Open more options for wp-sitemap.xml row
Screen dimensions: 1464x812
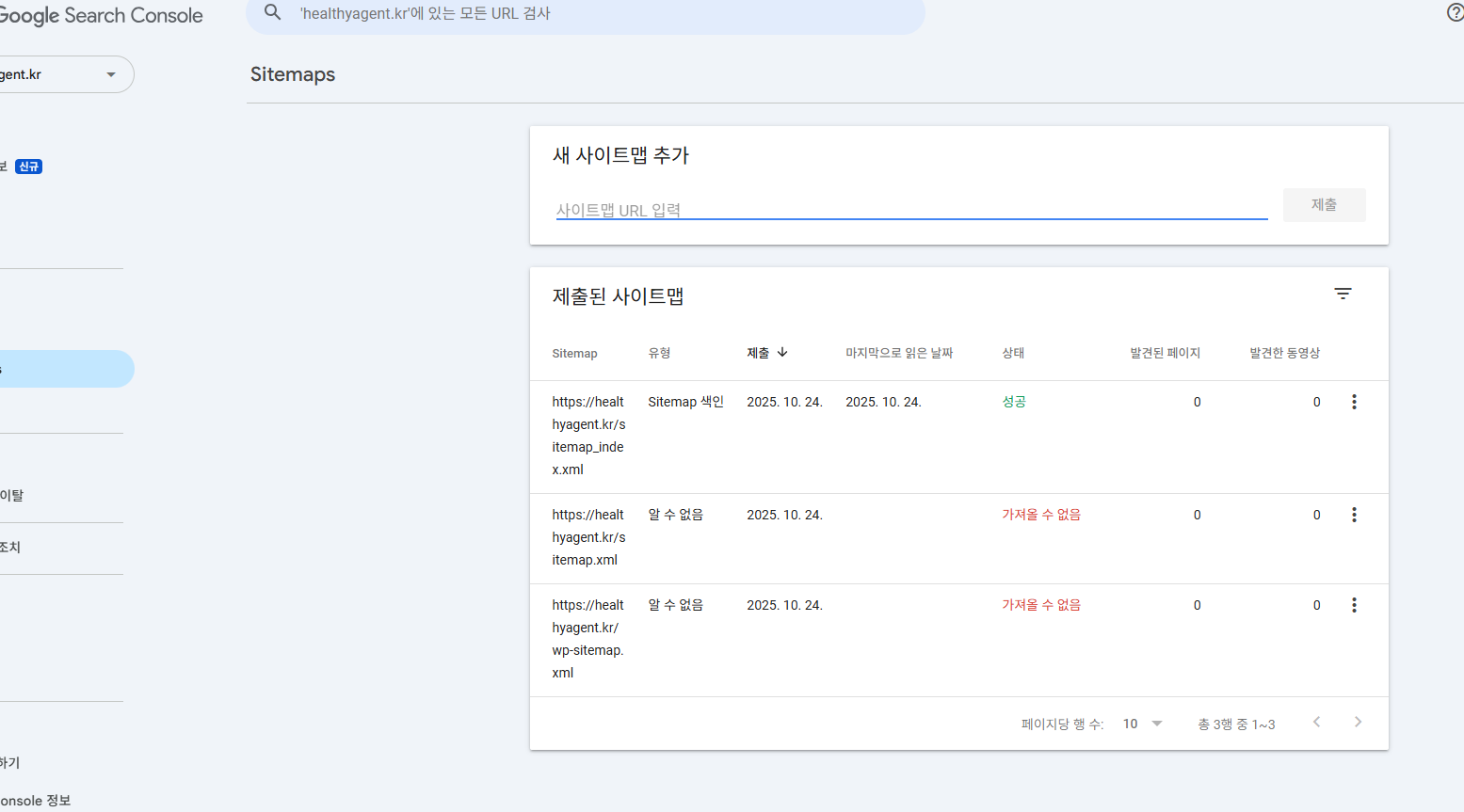pos(1354,605)
